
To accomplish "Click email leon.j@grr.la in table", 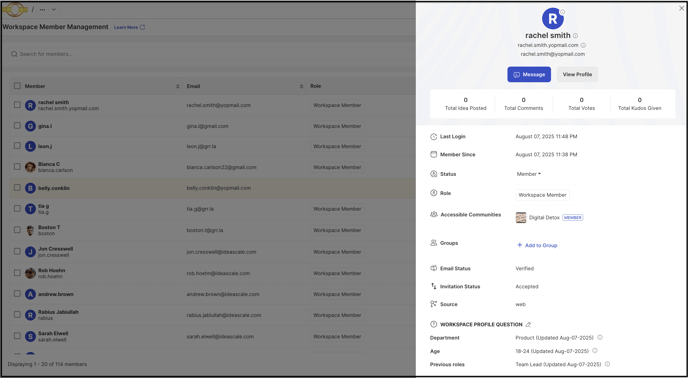I will pos(201,146).
